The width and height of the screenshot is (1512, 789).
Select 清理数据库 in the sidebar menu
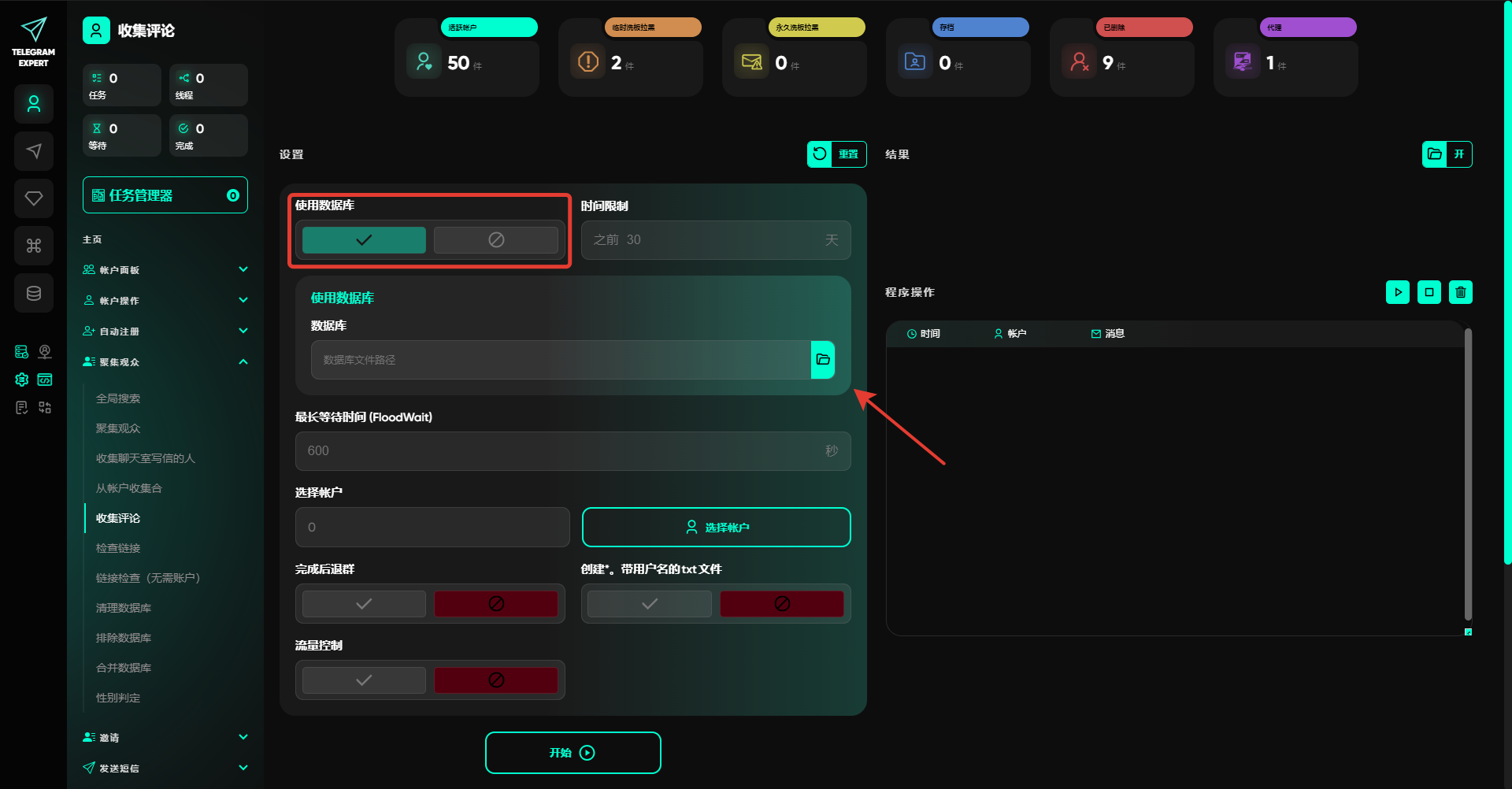pyautogui.click(x=124, y=608)
